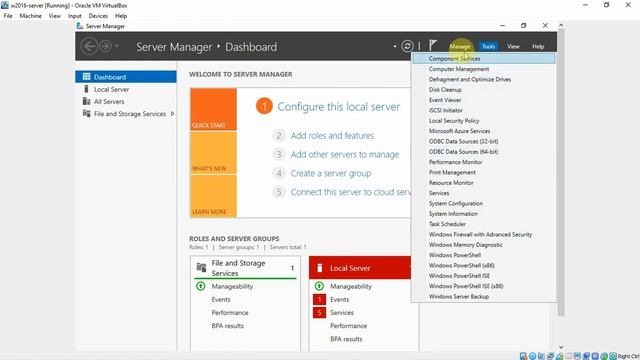Open System Configuration
This screenshot has height=360, width=640.
coord(484,203)
